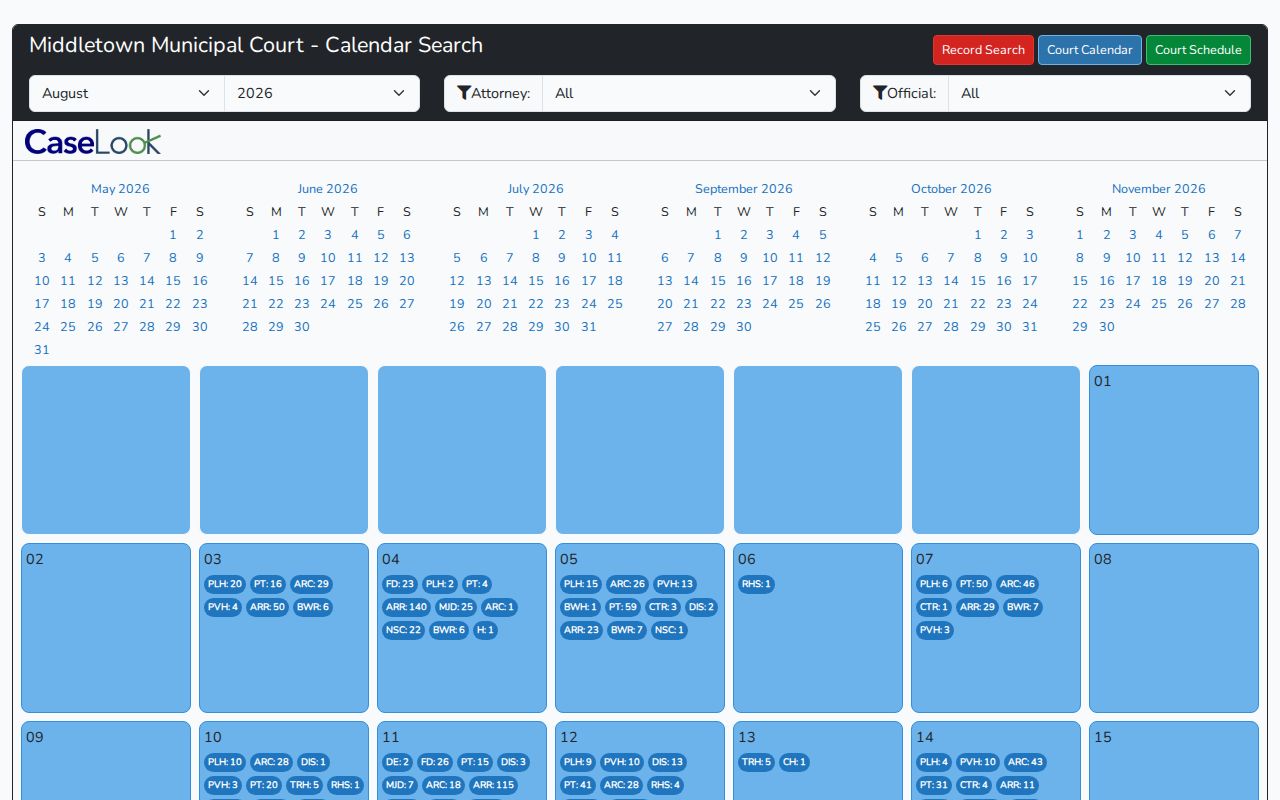Select day 31 in July 2026 mini calendar
This screenshot has width=1280, height=800.
(589, 327)
